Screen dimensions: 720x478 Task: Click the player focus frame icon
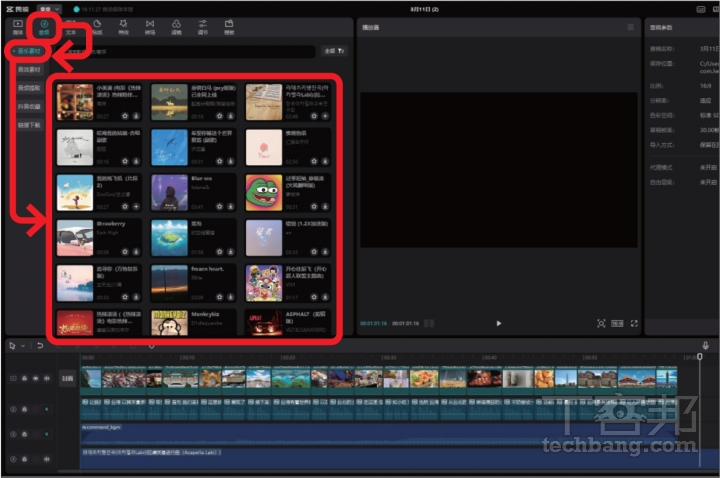[x=601, y=323]
